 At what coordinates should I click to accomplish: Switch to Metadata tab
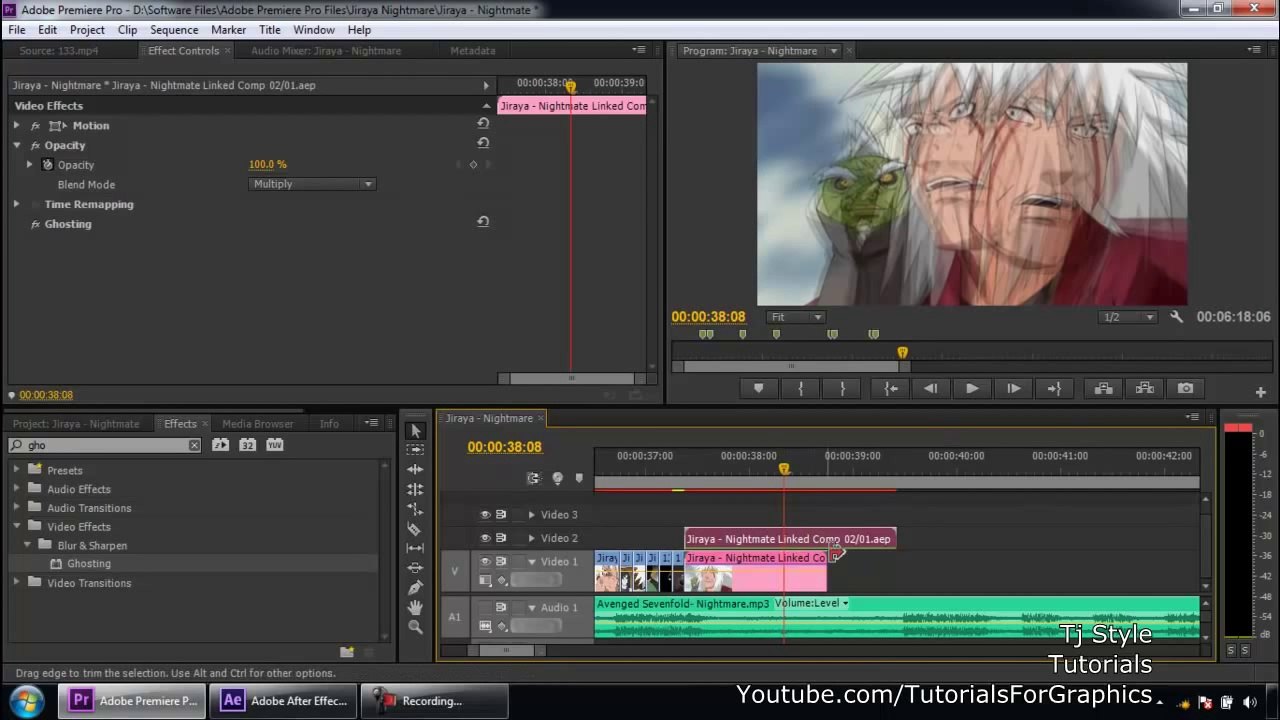click(x=473, y=51)
